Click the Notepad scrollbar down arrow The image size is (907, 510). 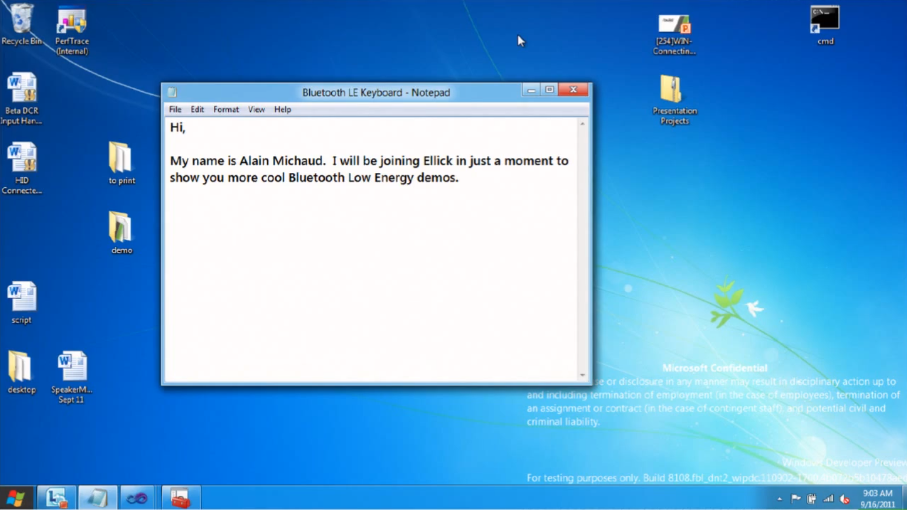click(582, 375)
